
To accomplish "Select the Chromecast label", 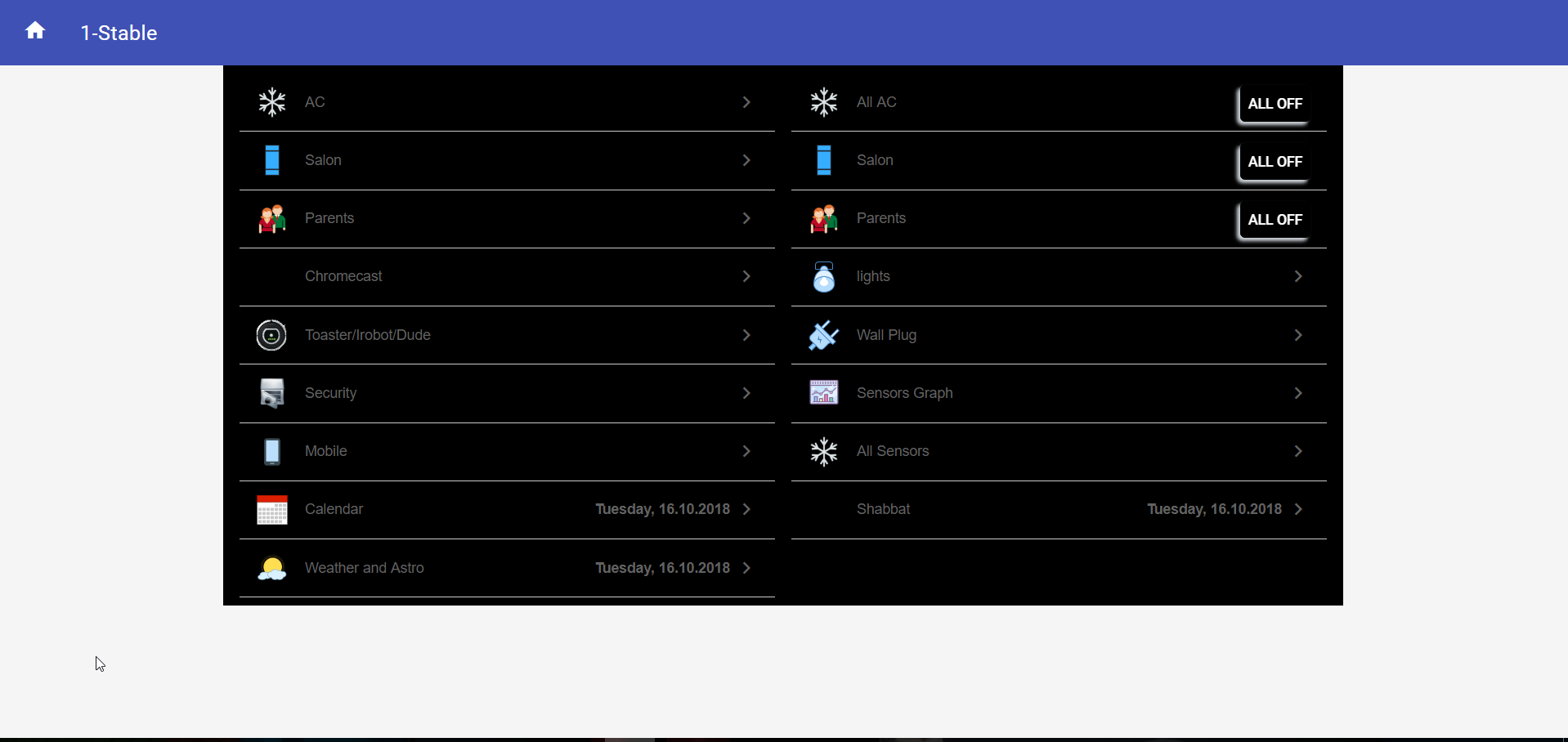I will pos(343,276).
